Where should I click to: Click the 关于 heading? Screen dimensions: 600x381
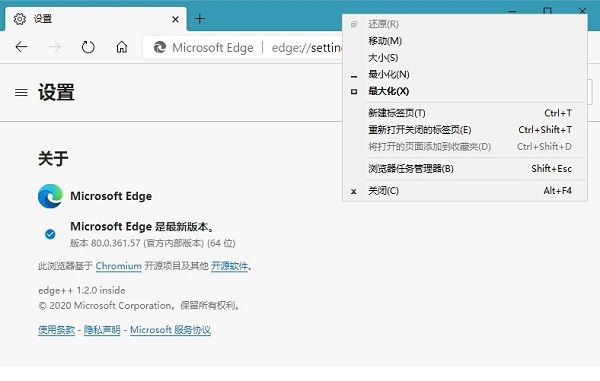[53, 158]
